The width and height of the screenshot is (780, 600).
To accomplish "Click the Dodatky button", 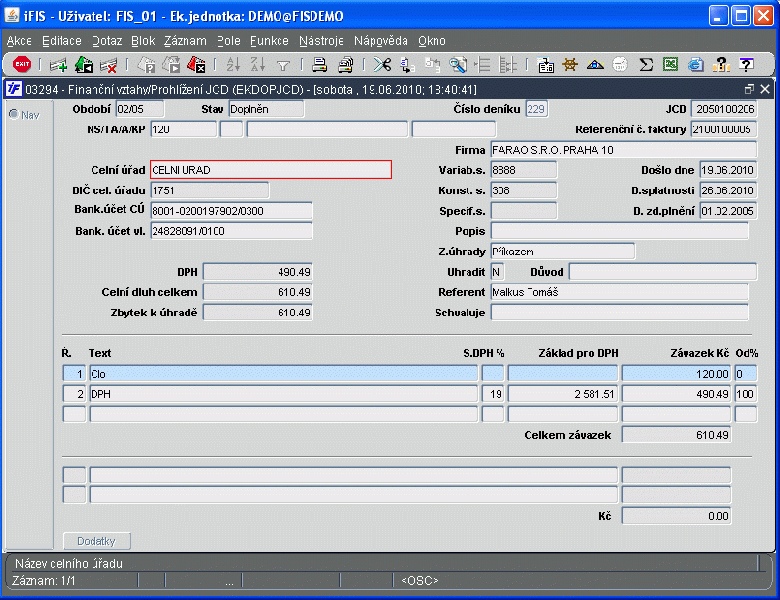I will (x=97, y=541).
